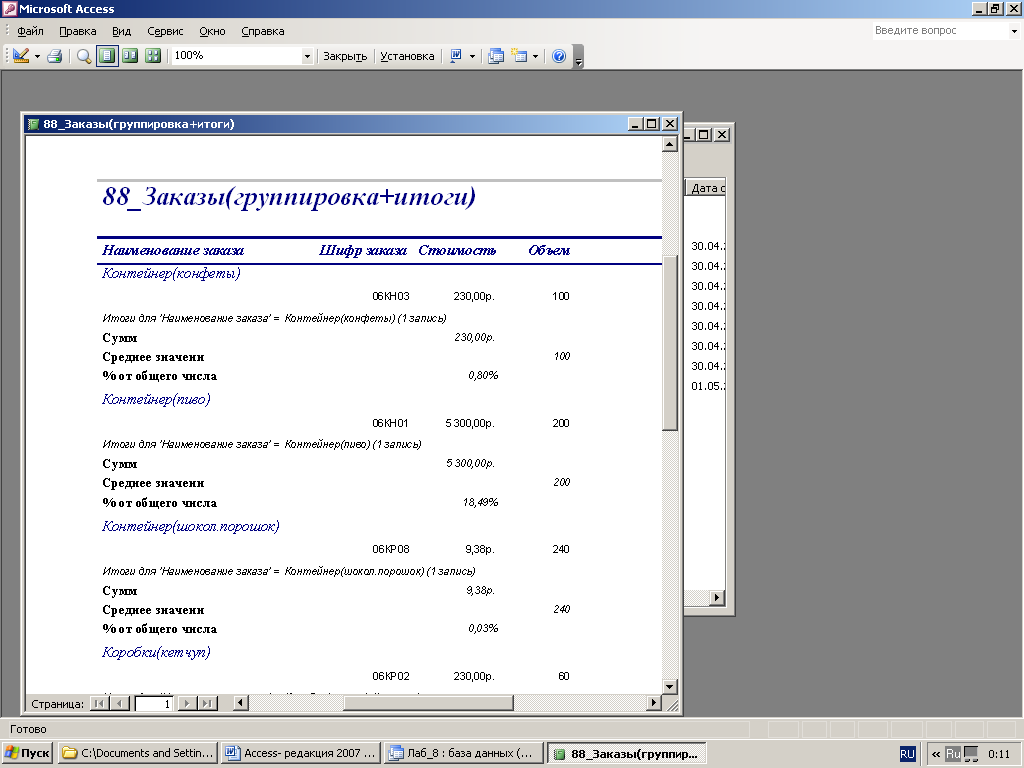Click the blue RU language indicator
The height and width of the screenshot is (768, 1024).
[x=908, y=754]
